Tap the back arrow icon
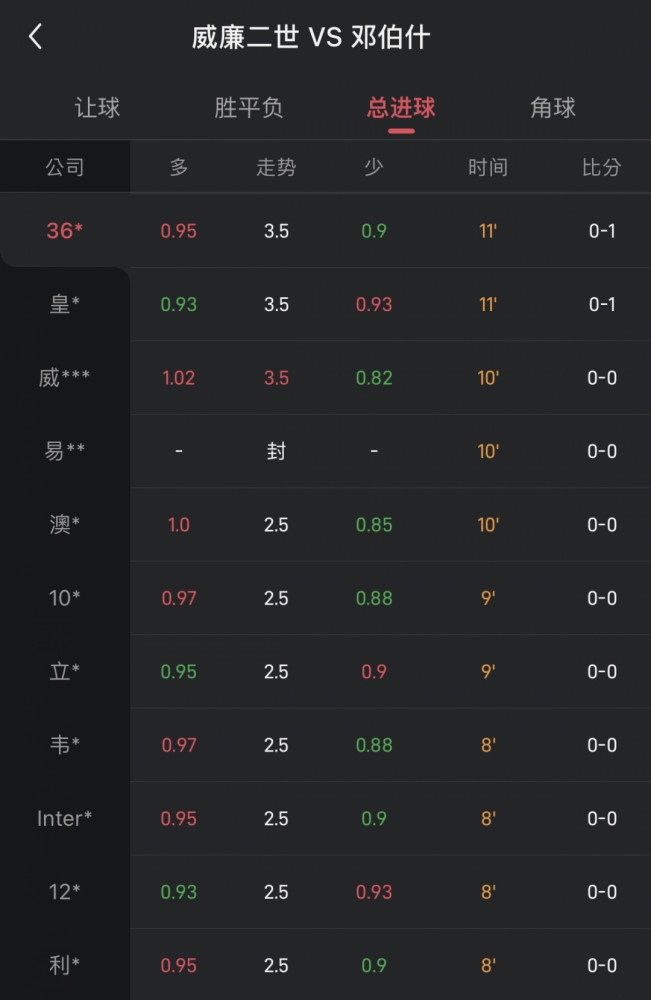 36,36
